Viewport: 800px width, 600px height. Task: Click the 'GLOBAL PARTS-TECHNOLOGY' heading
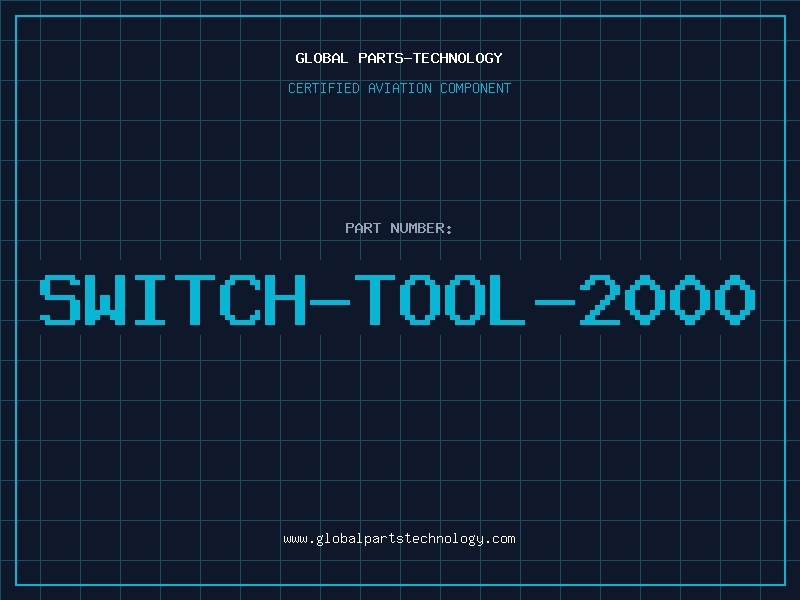click(399, 58)
